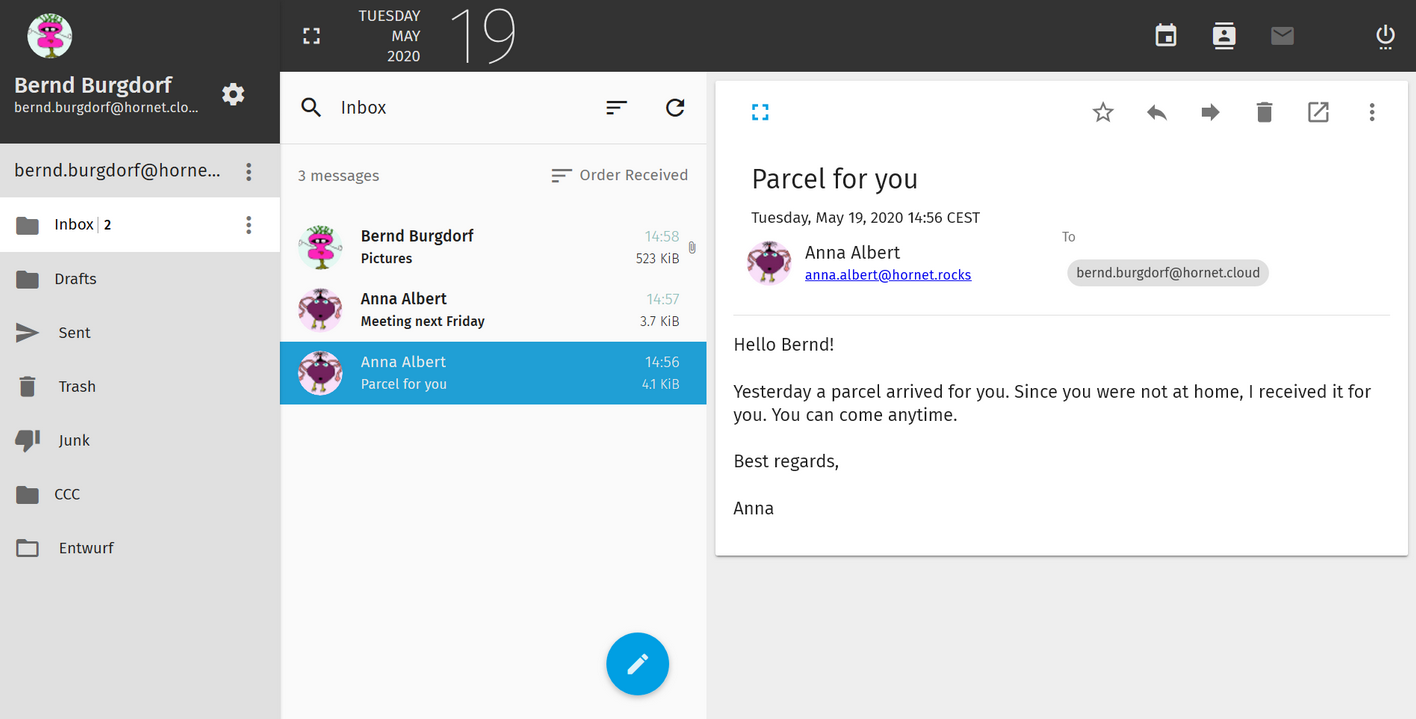This screenshot has width=1416, height=719.
Task: Compose new message with pencil button
Action: point(637,664)
